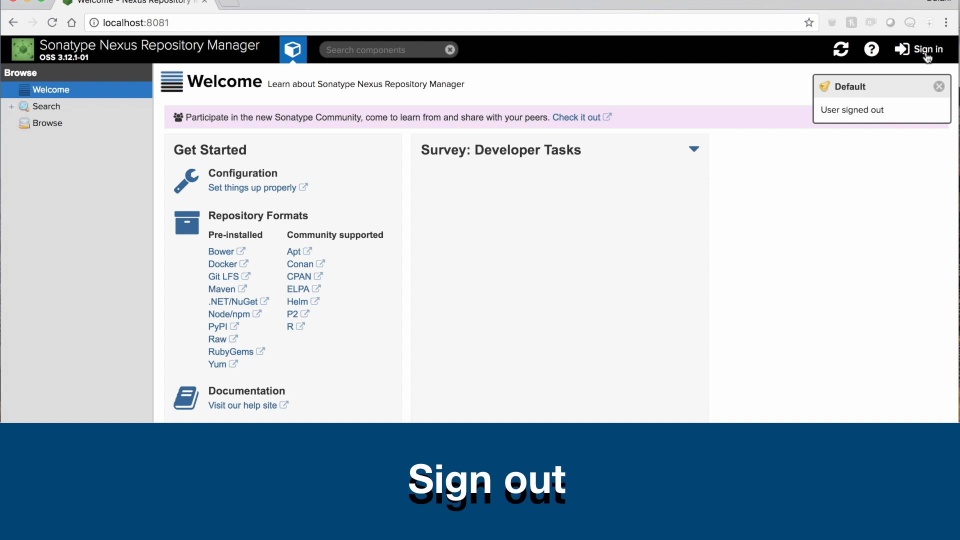Click the Sign in button
Screen dimensions: 960x540
(x=918, y=49)
